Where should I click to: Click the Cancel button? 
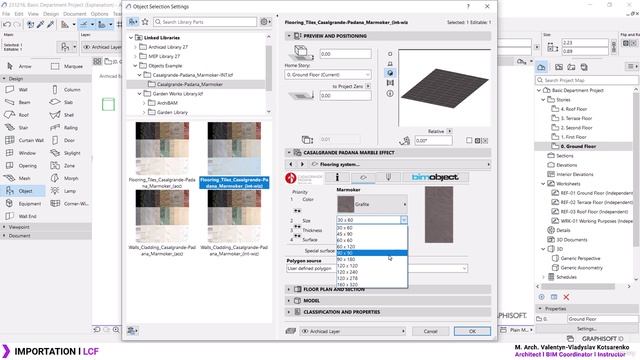pos(431,331)
